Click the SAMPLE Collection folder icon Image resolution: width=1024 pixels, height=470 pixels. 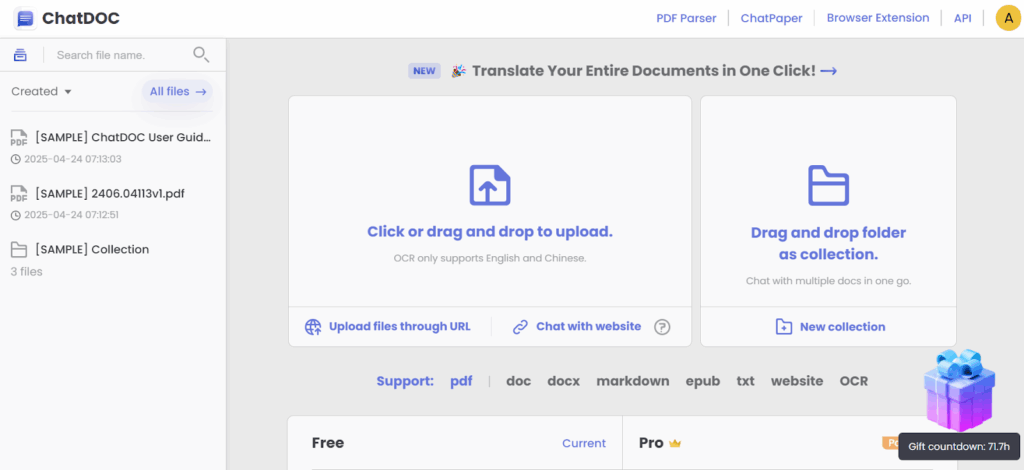pos(19,249)
